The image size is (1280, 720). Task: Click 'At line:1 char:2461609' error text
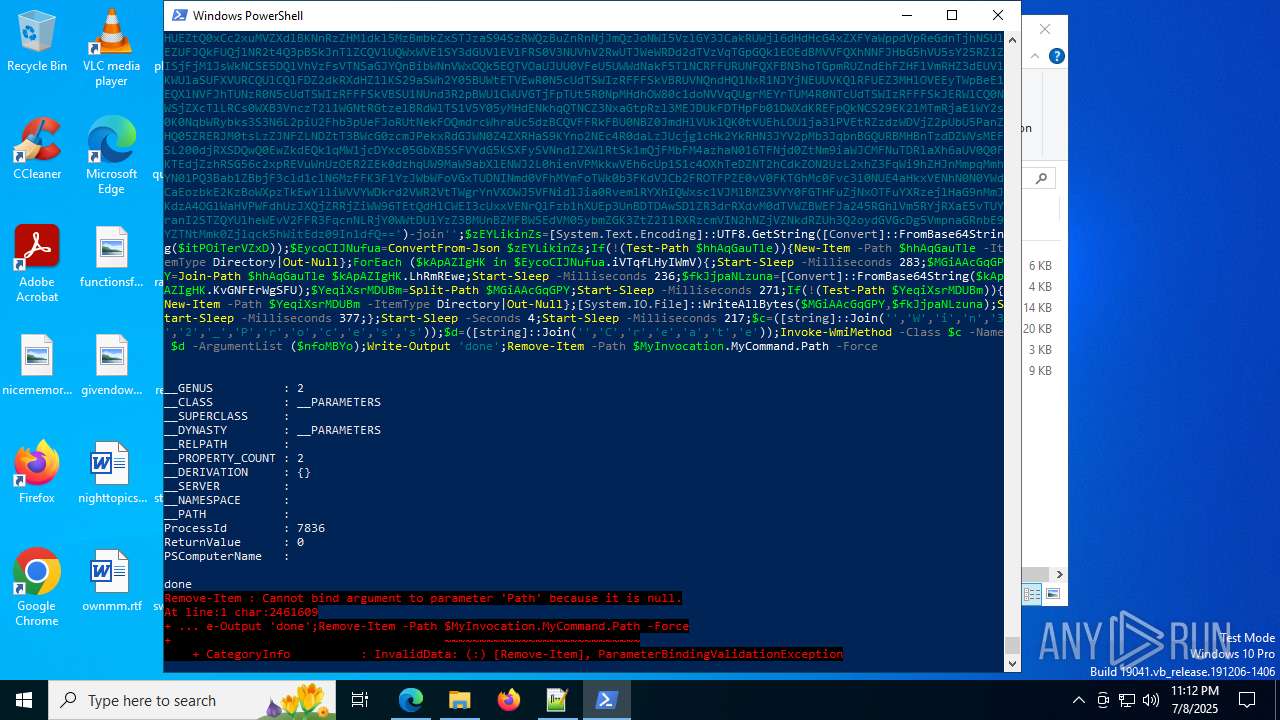coord(241,612)
